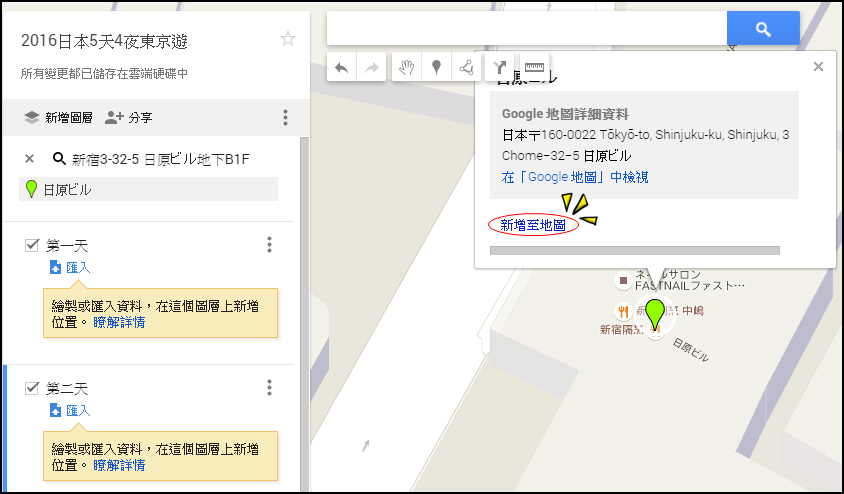Click the blue search magnifier button
Image resolution: width=844 pixels, height=494 pixels.
pos(763,29)
